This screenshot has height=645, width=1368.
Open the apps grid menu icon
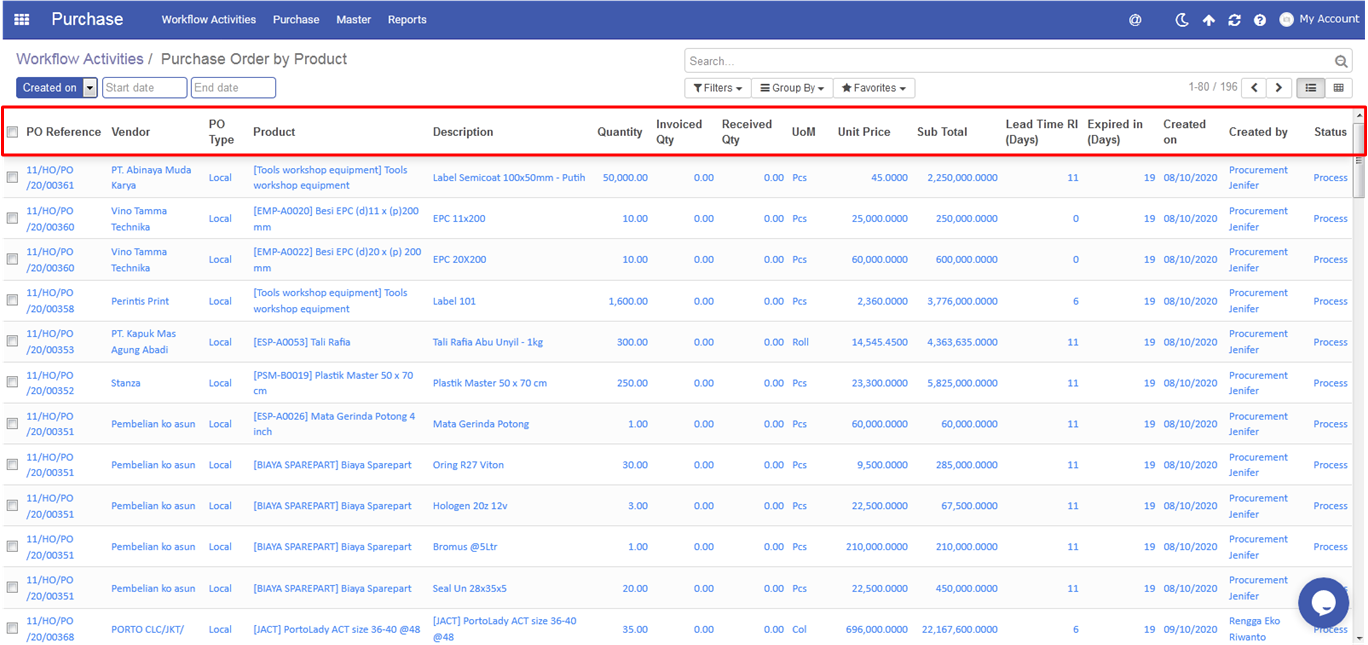[21, 19]
